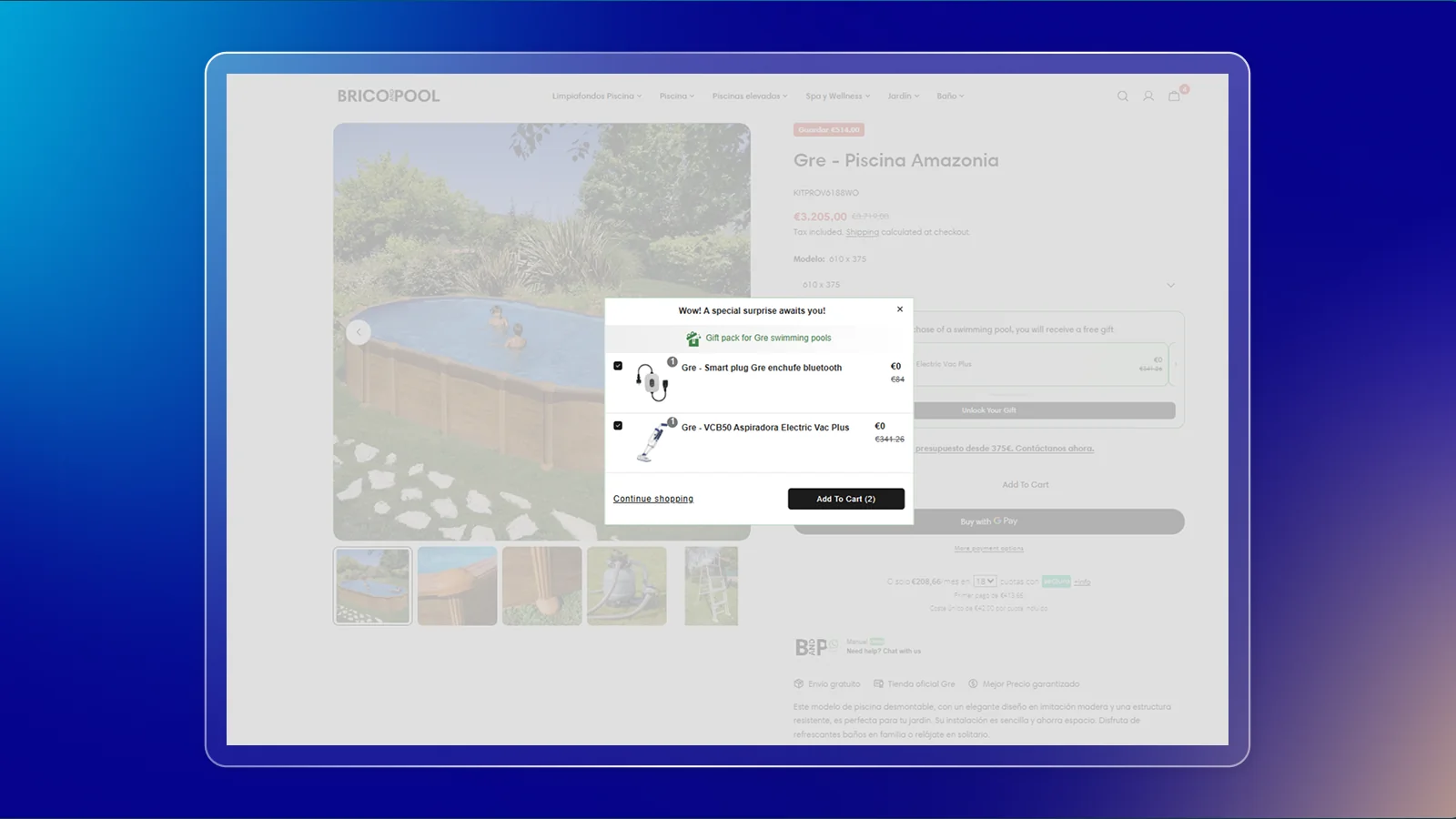The image size is (1456, 819).
Task: Select the pool corner detail thumbnail
Action: 457,586
